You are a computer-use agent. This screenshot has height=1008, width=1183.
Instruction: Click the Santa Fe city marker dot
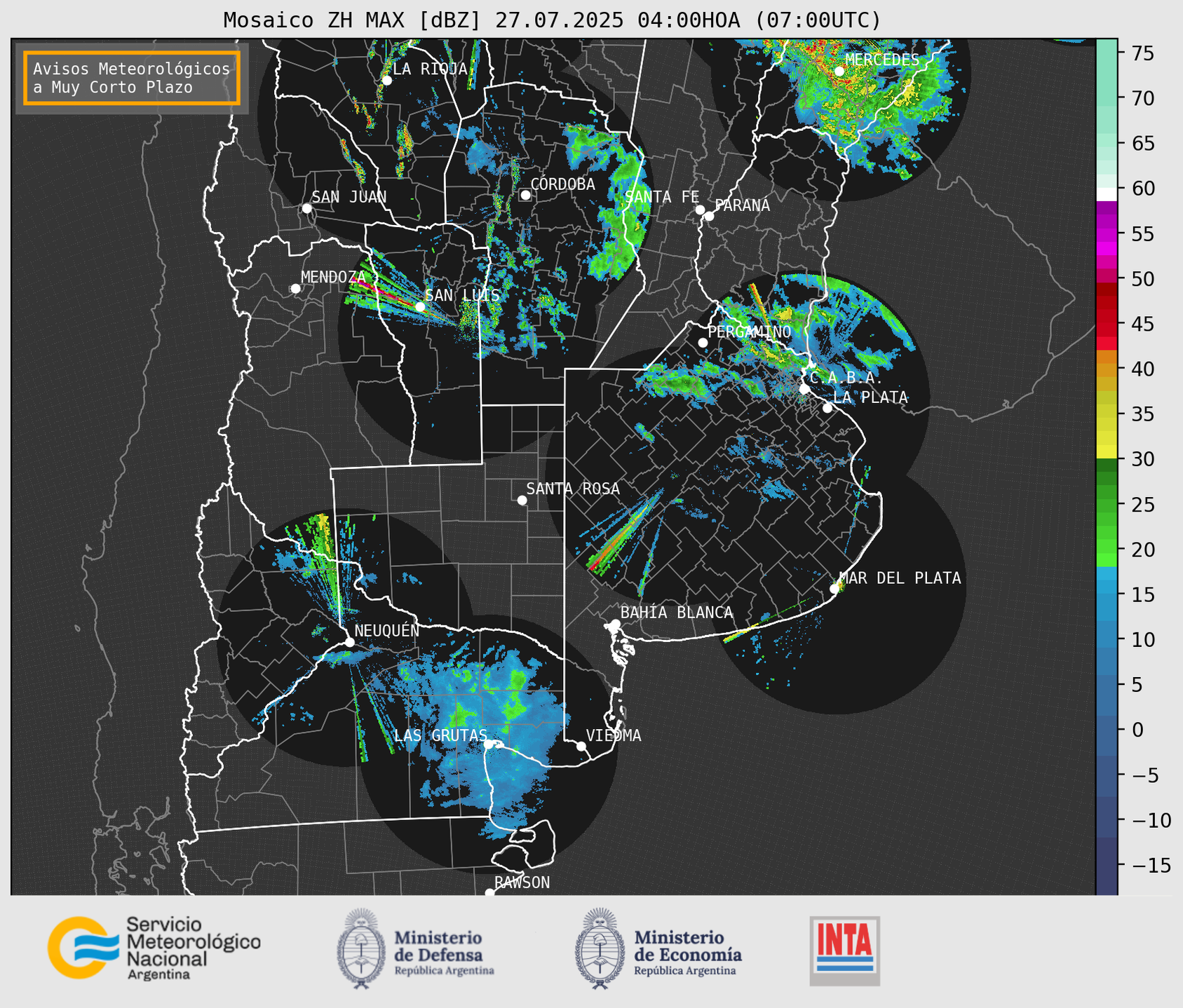click(700, 210)
